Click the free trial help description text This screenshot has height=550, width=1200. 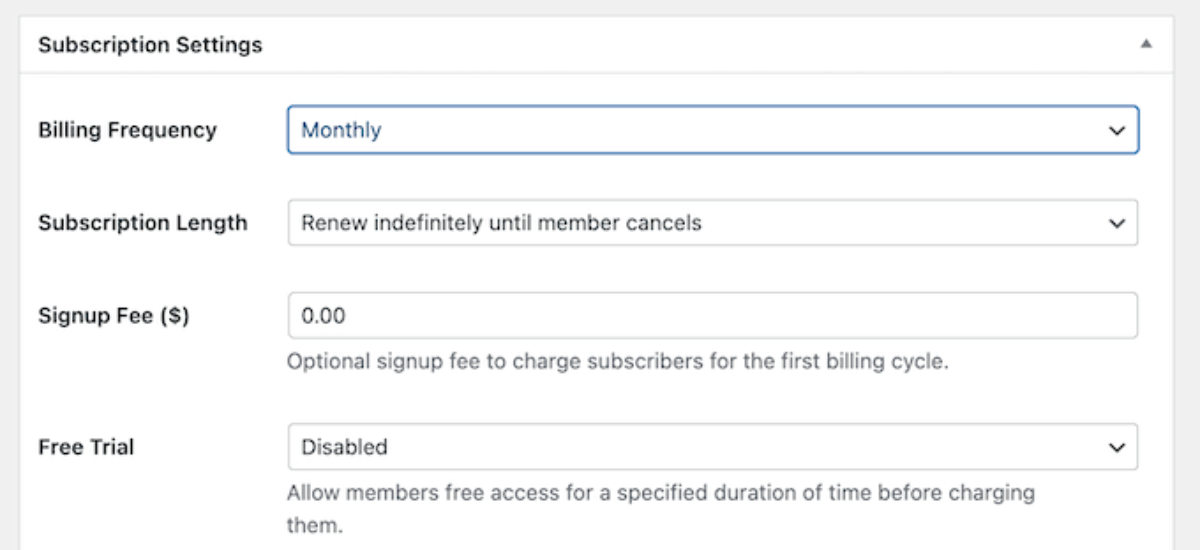(660, 493)
